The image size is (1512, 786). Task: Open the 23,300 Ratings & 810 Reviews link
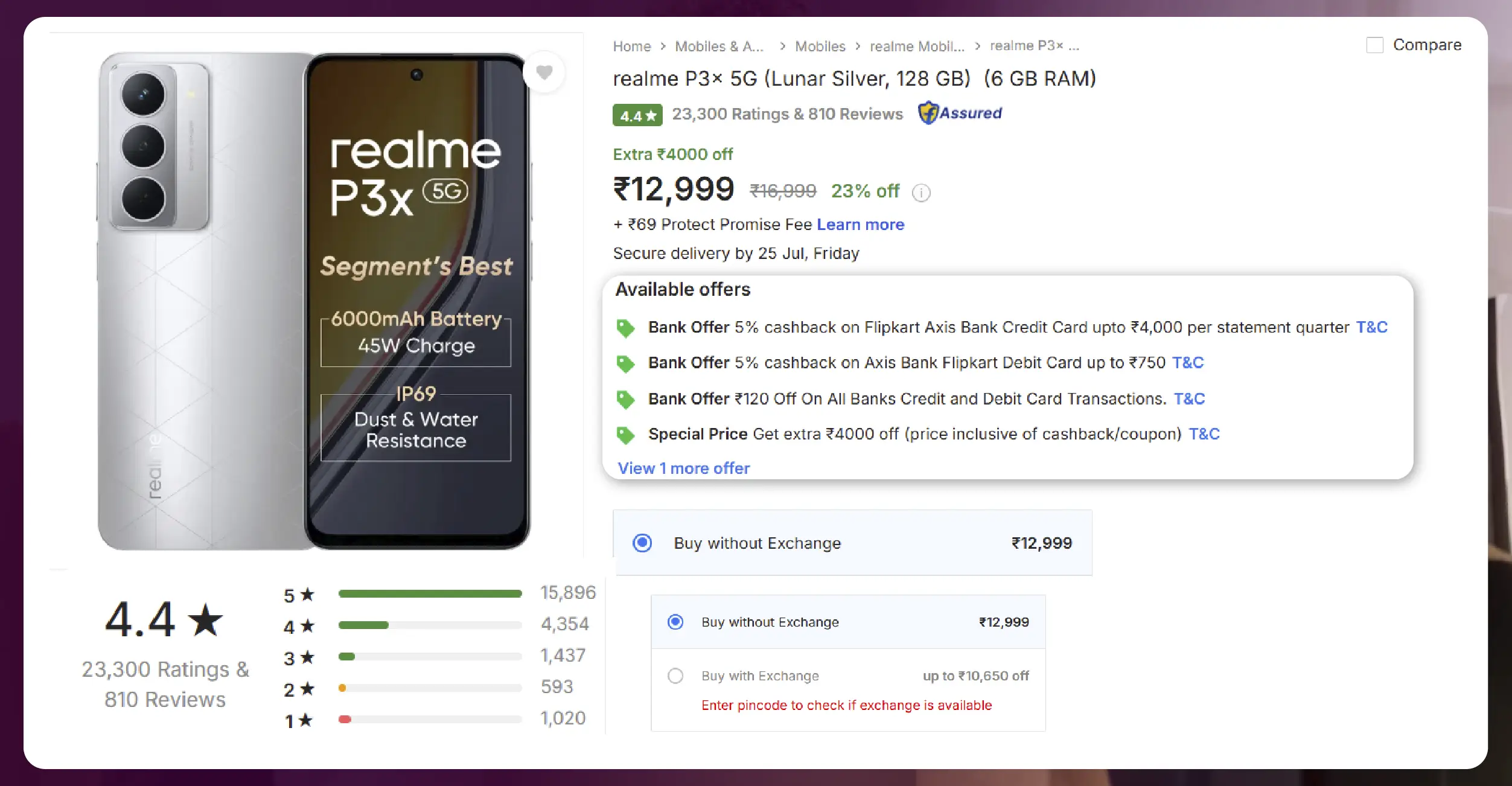pyautogui.click(x=787, y=114)
